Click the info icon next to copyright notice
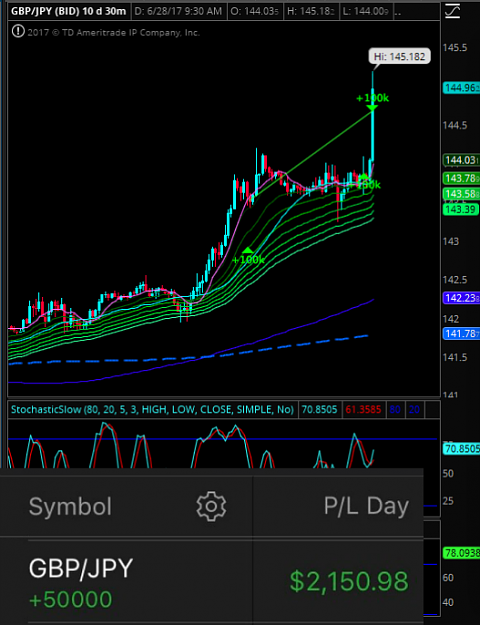This screenshot has width=480, height=625. (18, 31)
